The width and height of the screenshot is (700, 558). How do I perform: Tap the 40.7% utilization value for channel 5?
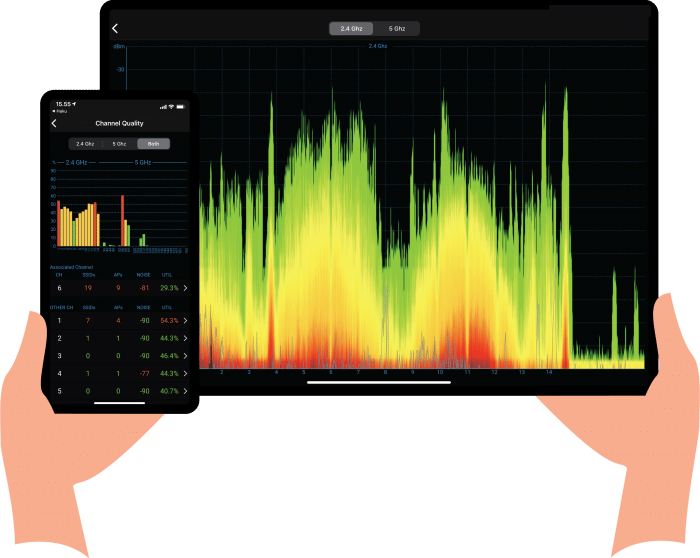(168, 390)
